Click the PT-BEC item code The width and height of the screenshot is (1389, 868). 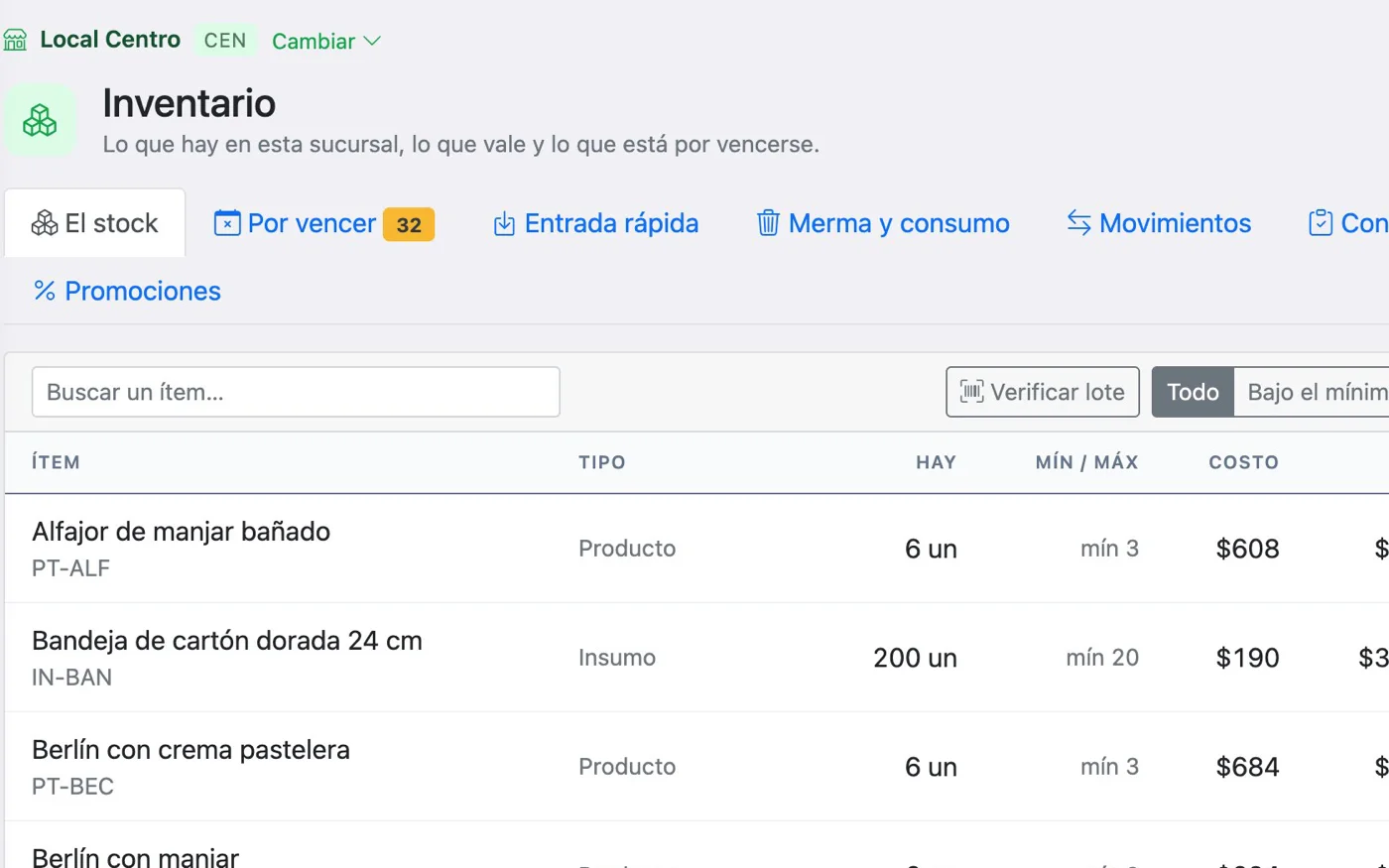[72, 787]
